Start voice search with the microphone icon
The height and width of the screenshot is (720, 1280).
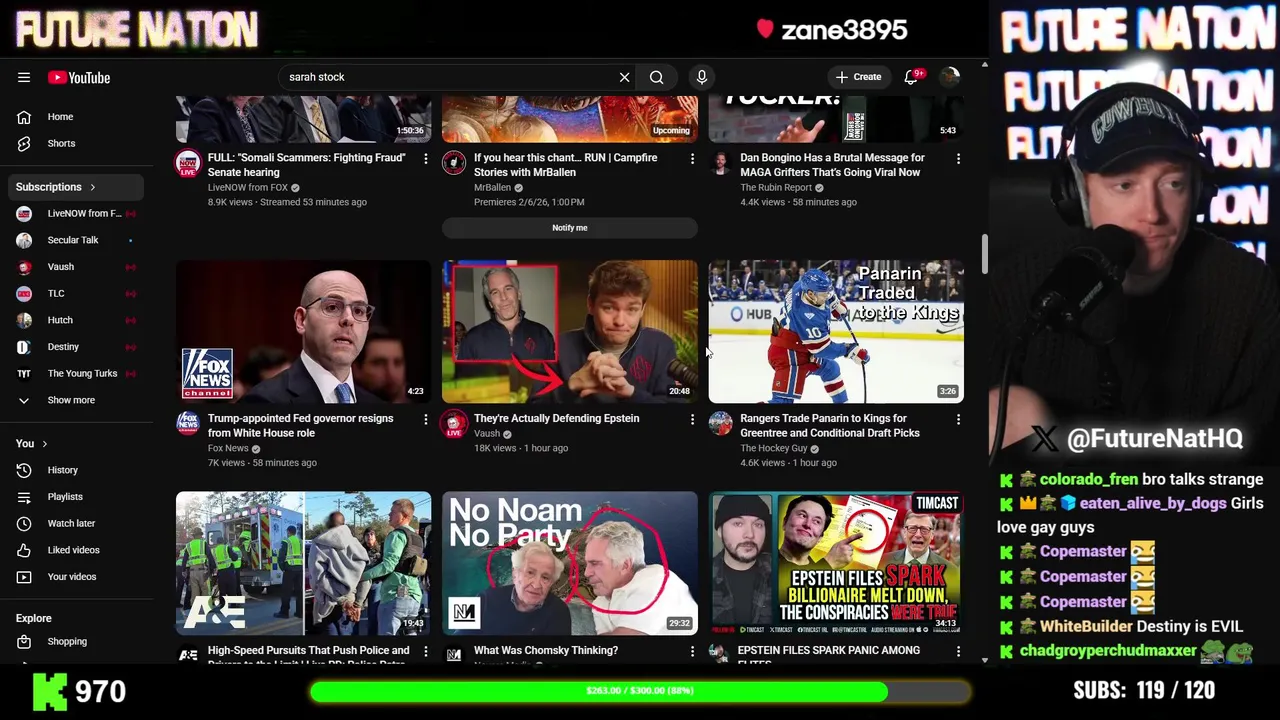pyautogui.click(x=701, y=77)
